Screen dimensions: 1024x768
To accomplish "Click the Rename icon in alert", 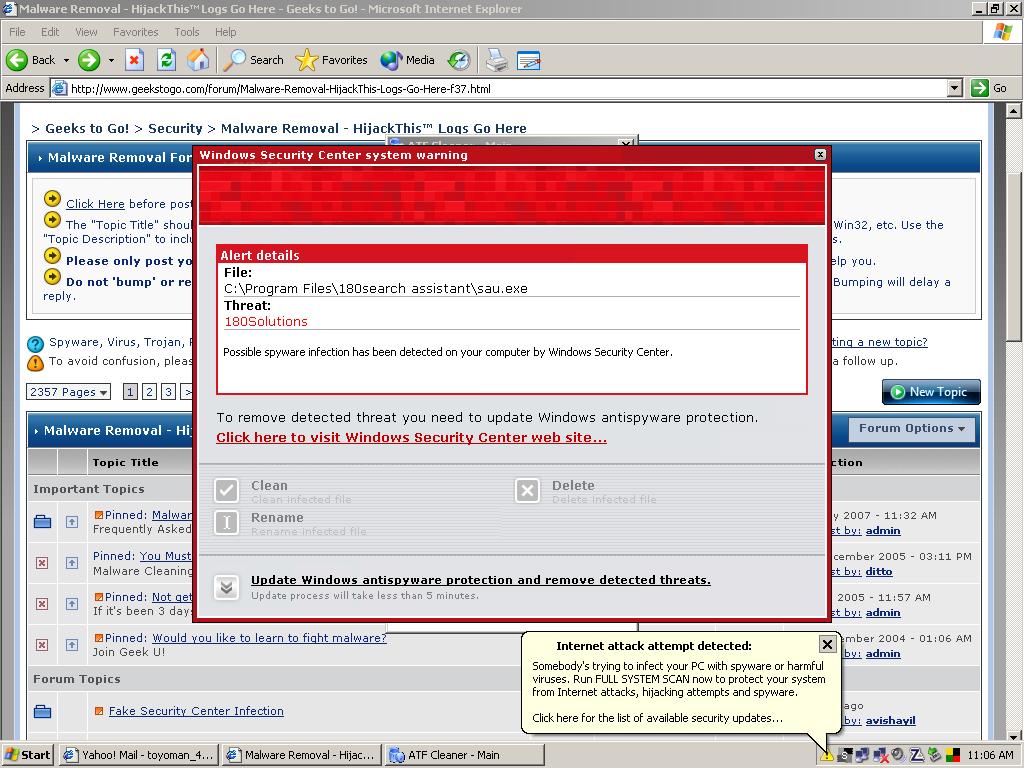I will point(227,522).
